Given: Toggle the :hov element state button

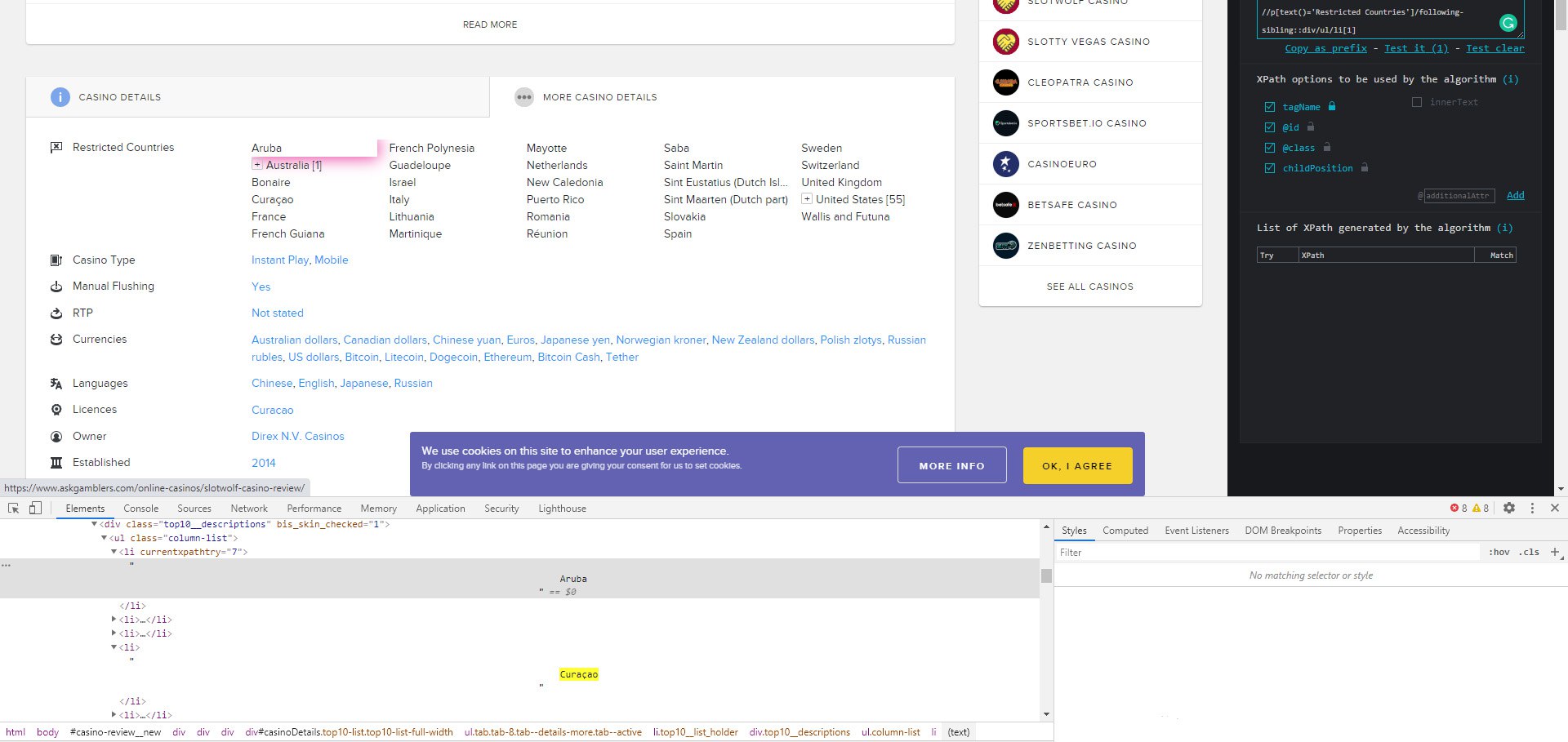Looking at the screenshot, I should pyautogui.click(x=1499, y=553).
